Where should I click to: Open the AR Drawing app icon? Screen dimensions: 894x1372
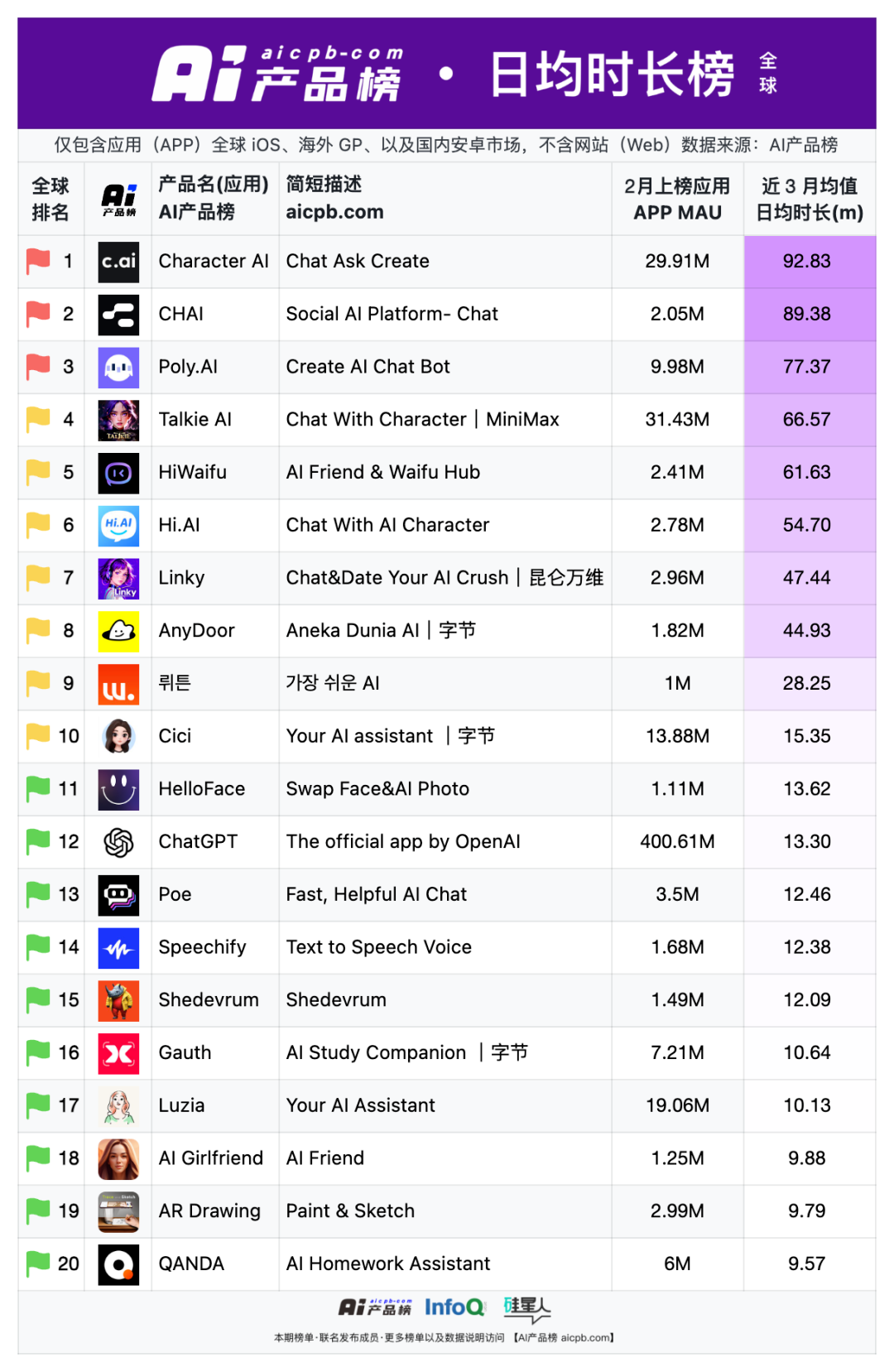[118, 1211]
